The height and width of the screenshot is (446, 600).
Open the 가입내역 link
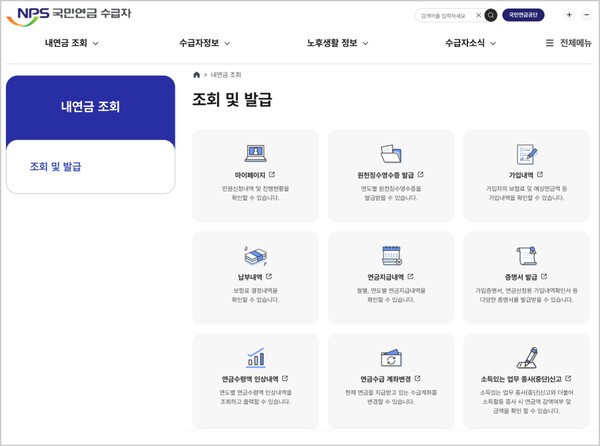coord(521,175)
